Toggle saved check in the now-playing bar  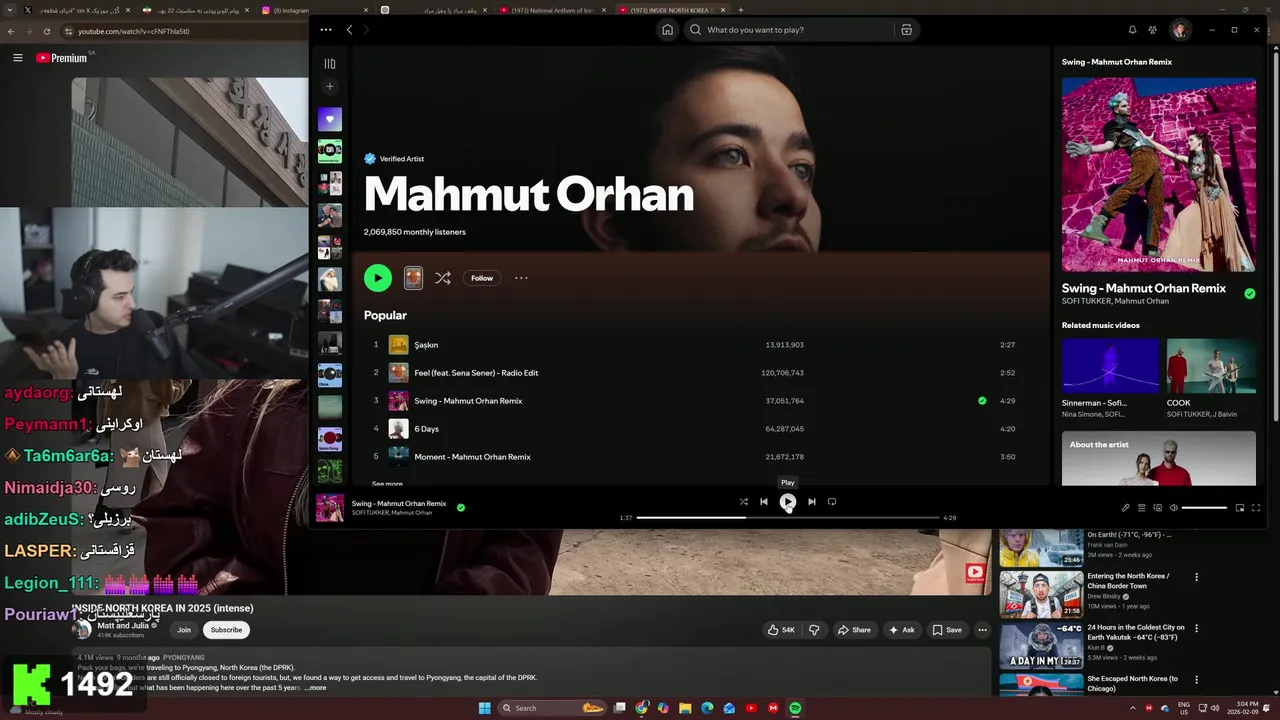(x=461, y=508)
